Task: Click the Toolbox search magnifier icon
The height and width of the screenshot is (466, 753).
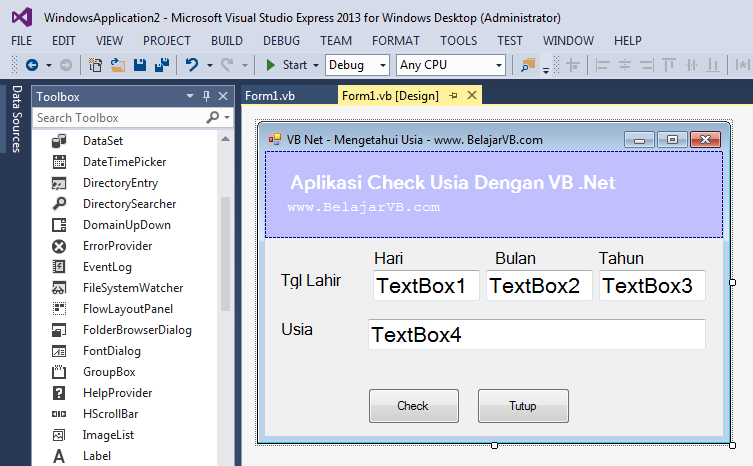Action: [212, 117]
